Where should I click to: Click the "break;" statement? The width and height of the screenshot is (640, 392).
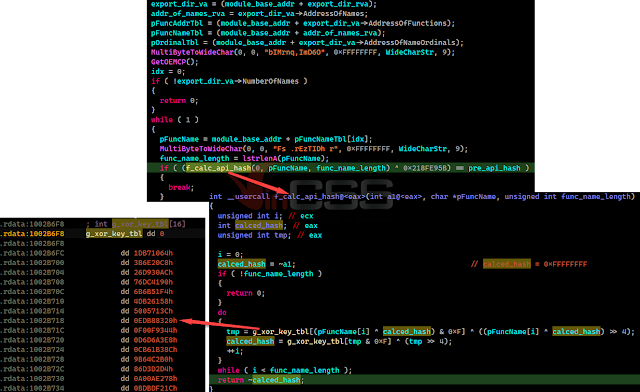tap(181, 187)
